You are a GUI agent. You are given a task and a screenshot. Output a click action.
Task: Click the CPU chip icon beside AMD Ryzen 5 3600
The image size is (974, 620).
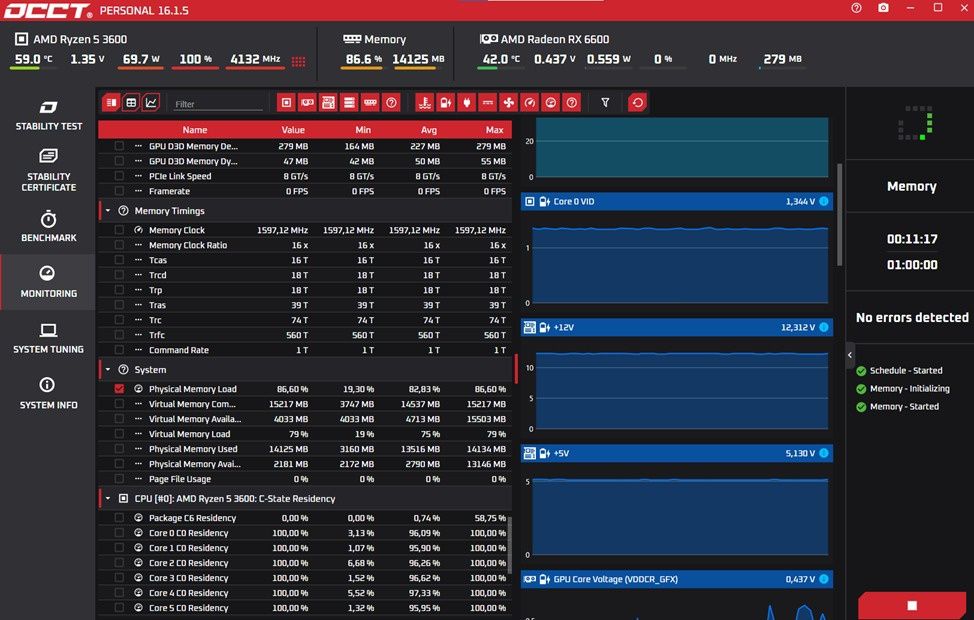click(21, 39)
